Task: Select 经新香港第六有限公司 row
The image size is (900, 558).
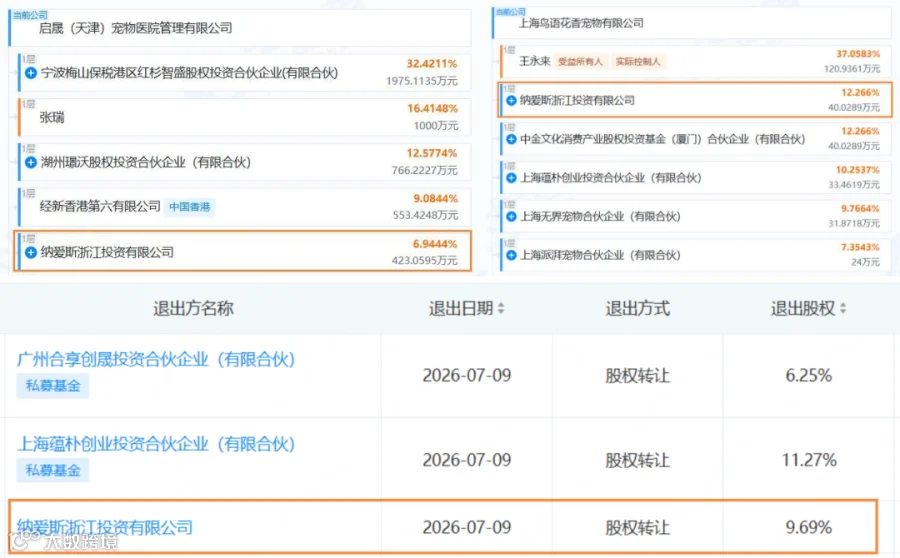Action: [245, 207]
